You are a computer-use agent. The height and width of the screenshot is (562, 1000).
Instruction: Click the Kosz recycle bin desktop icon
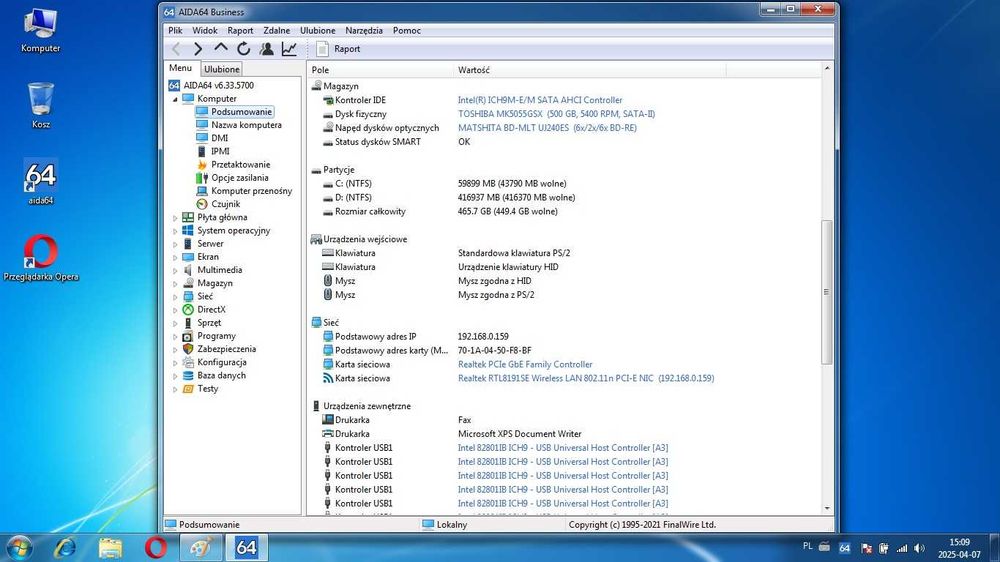click(x=41, y=105)
